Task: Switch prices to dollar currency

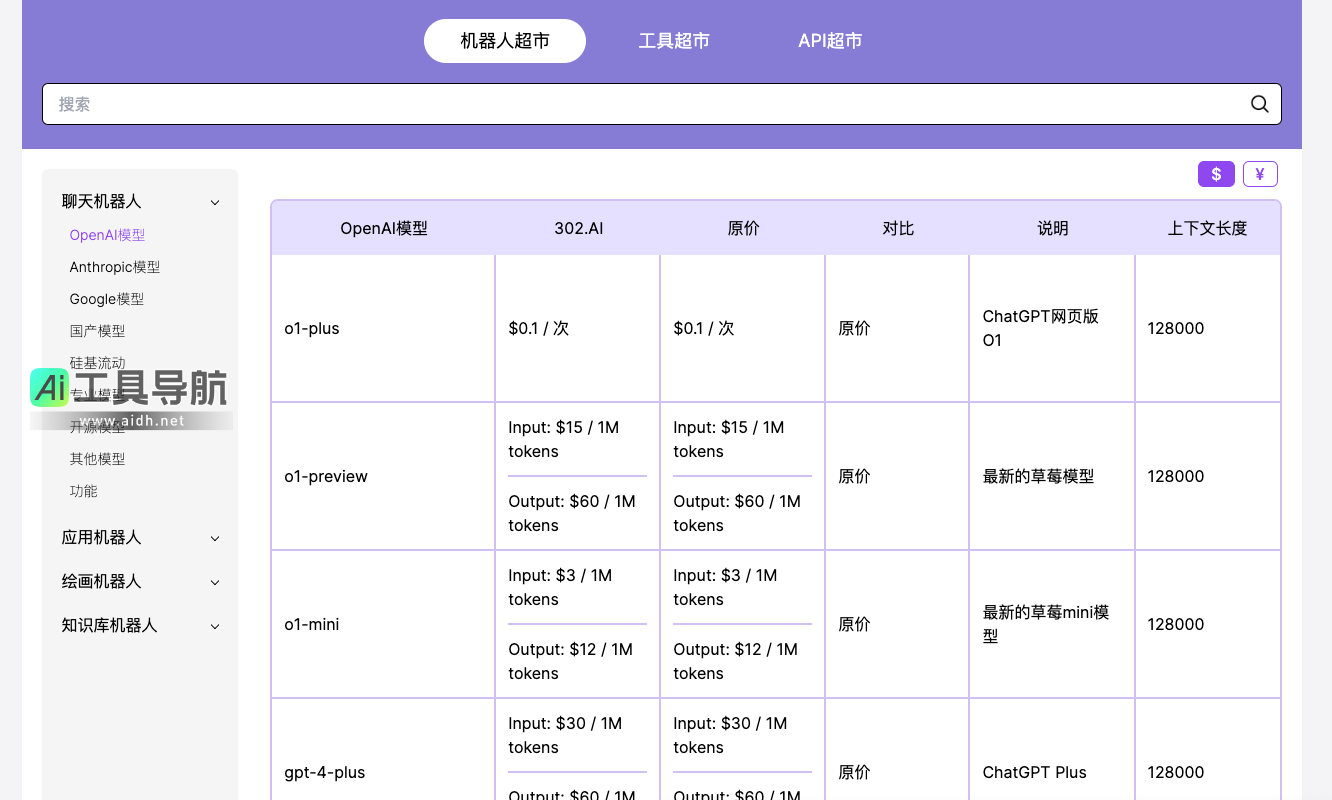Action: point(1216,174)
